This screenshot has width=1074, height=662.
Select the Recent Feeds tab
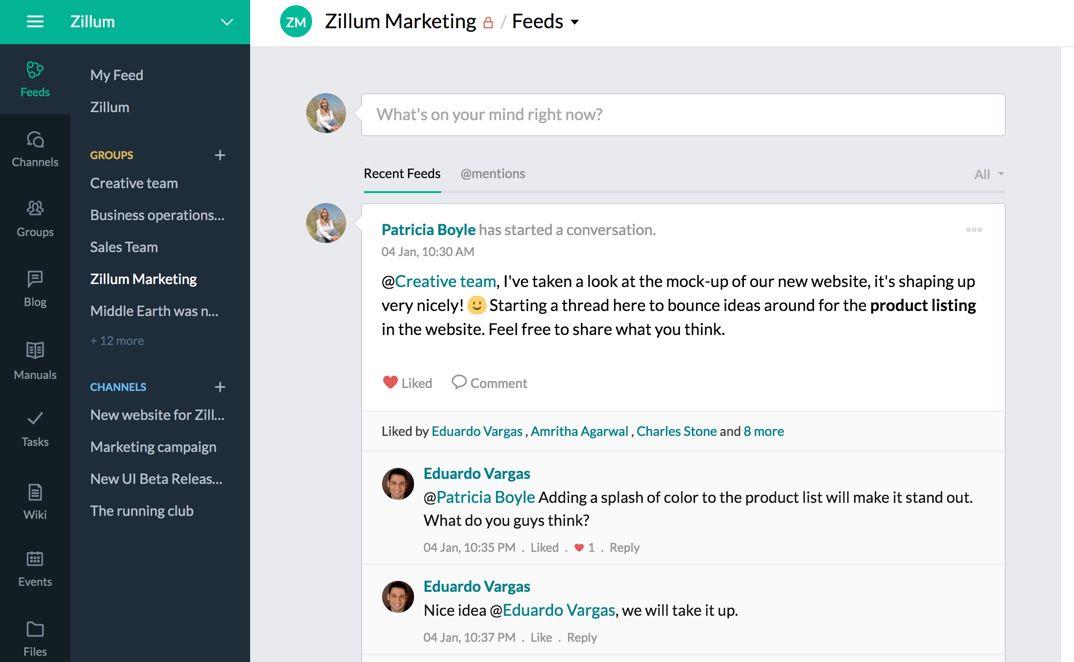402,173
